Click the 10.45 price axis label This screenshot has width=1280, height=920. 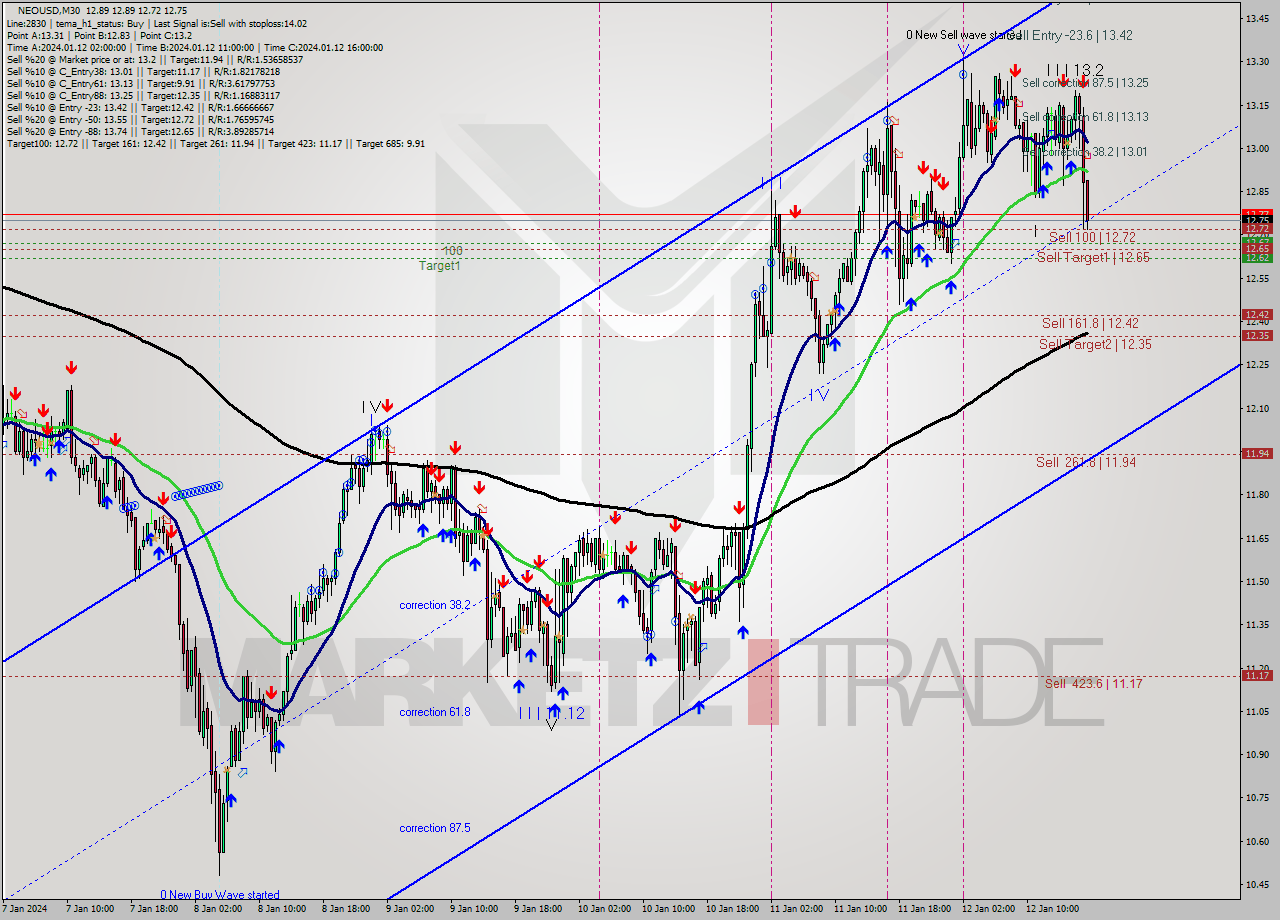[x=1257, y=884]
